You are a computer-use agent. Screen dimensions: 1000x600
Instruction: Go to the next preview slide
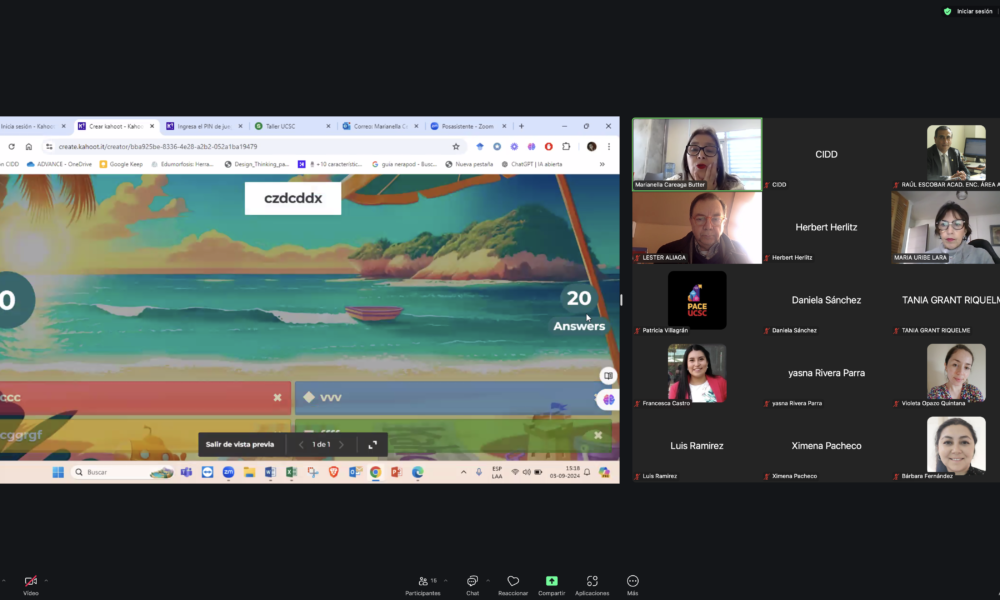pos(341,444)
